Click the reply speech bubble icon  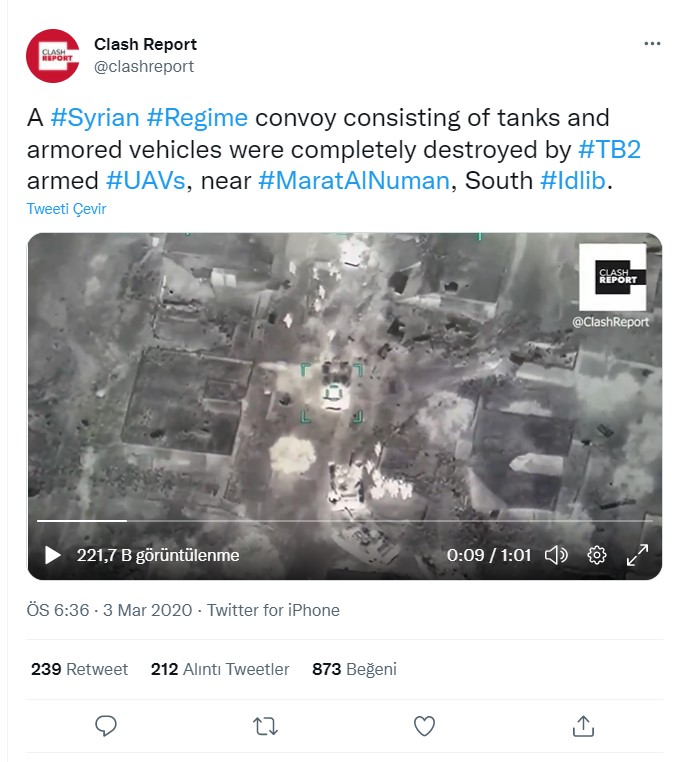[105, 726]
